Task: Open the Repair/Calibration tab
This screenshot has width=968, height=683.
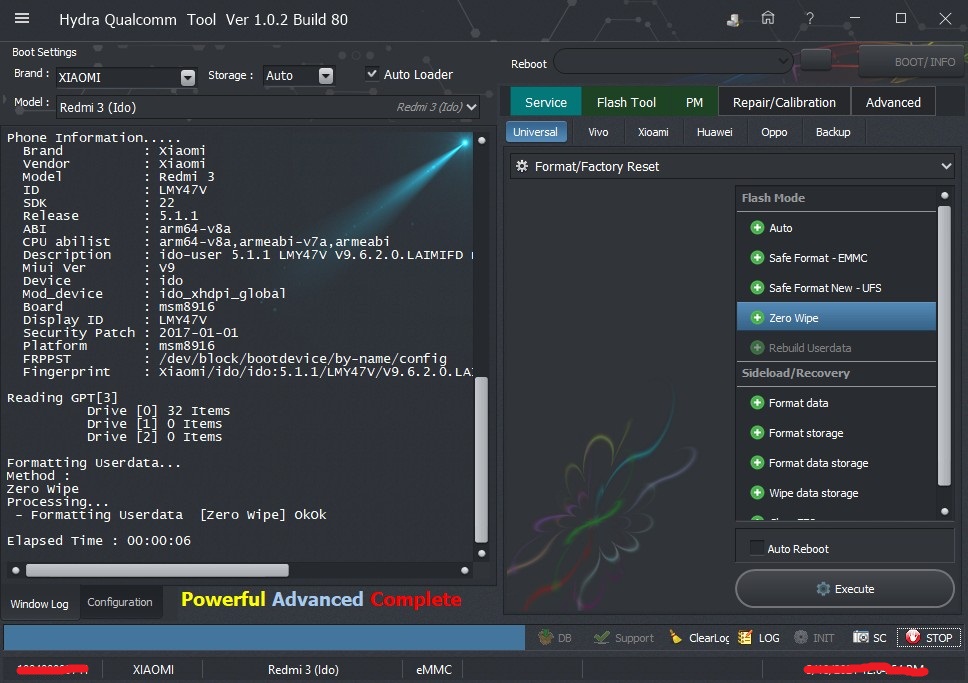Action: [x=784, y=103]
